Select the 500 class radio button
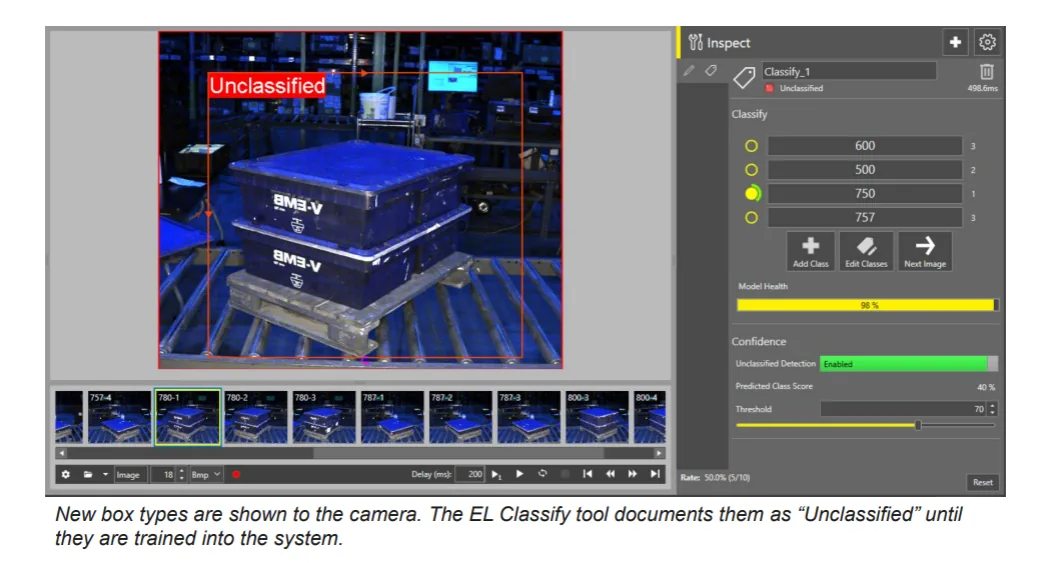The width and height of the screenshot is (1042, 563). [751, 169]
